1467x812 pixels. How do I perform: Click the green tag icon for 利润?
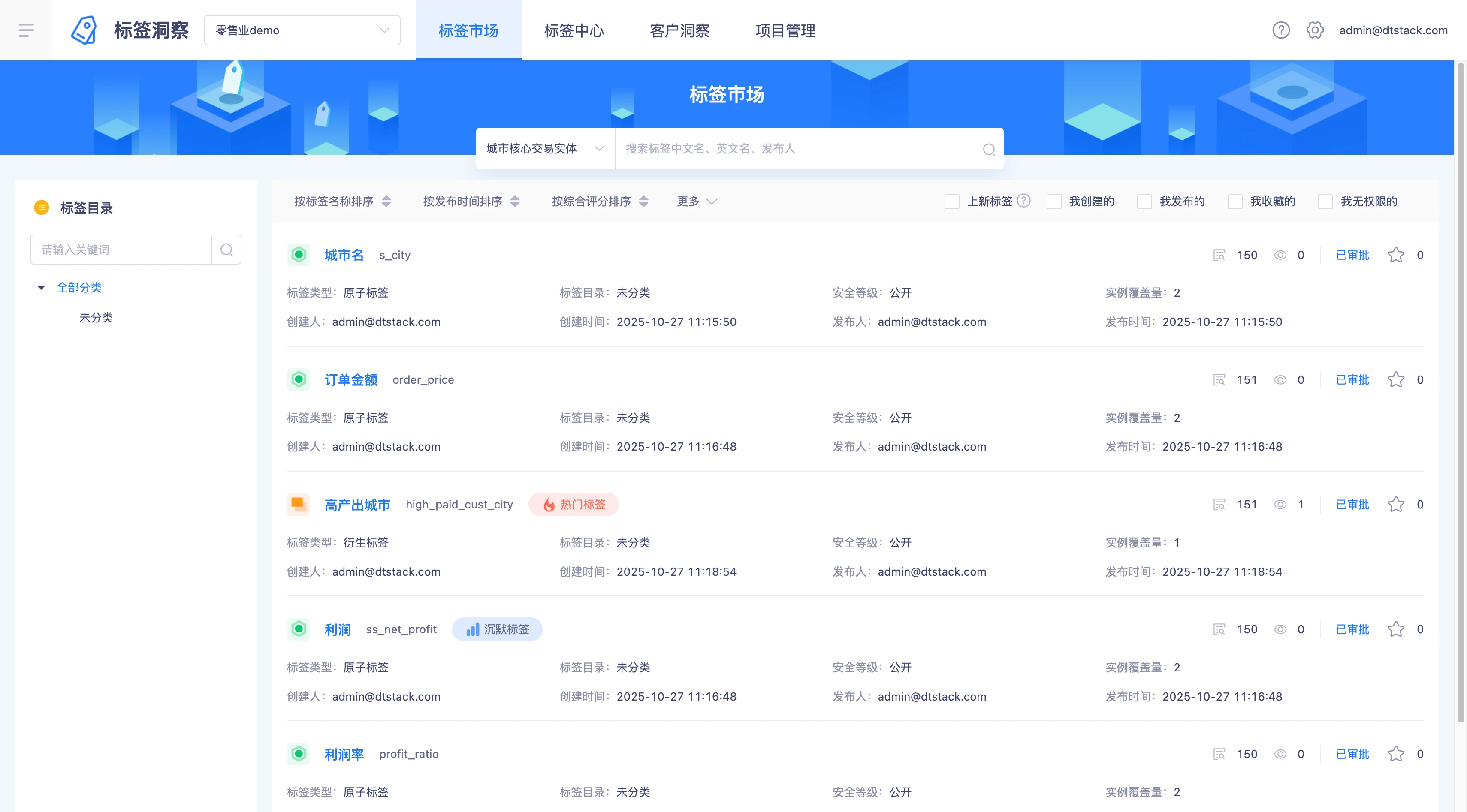point(299,629)
